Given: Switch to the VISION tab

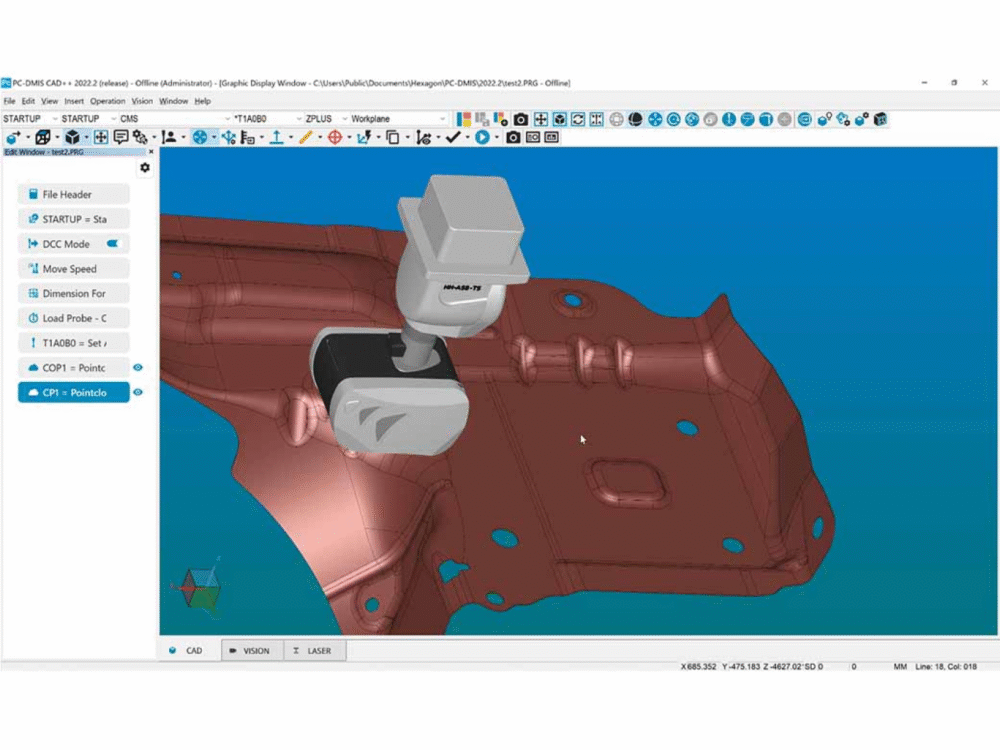Looking at the screenshot, I should coord(252,651).
